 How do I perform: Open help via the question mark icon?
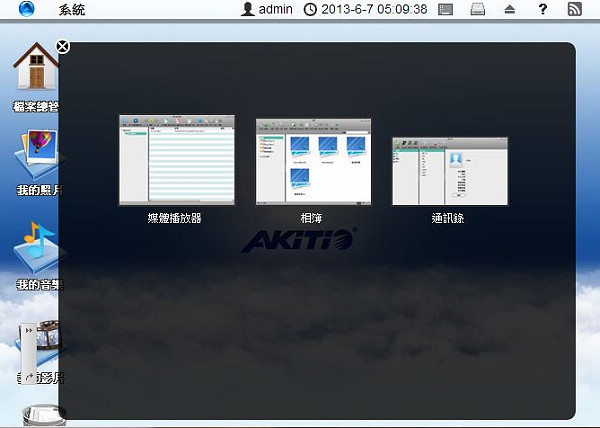click(542, 10)
